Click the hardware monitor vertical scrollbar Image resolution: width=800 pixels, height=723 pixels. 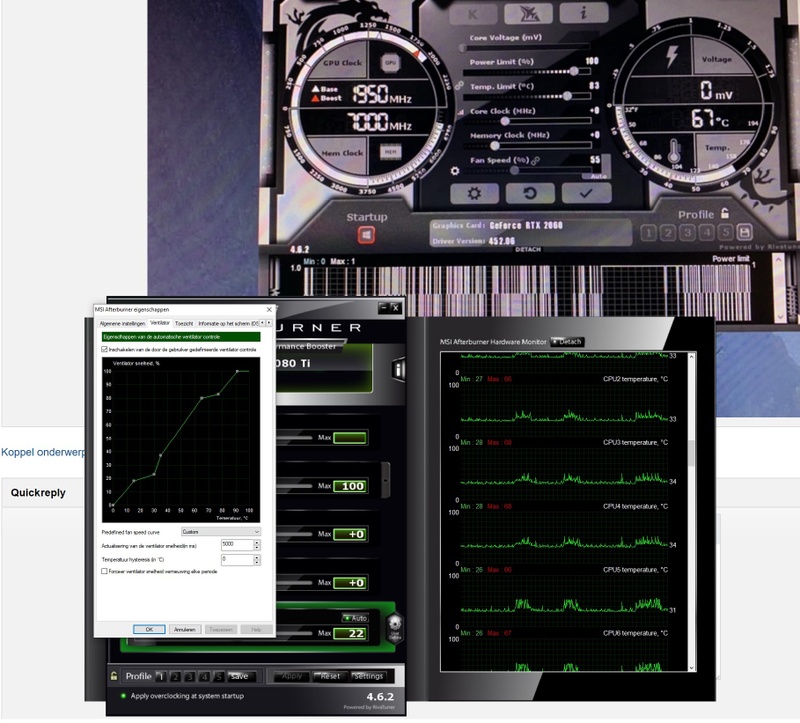point(691,512)
